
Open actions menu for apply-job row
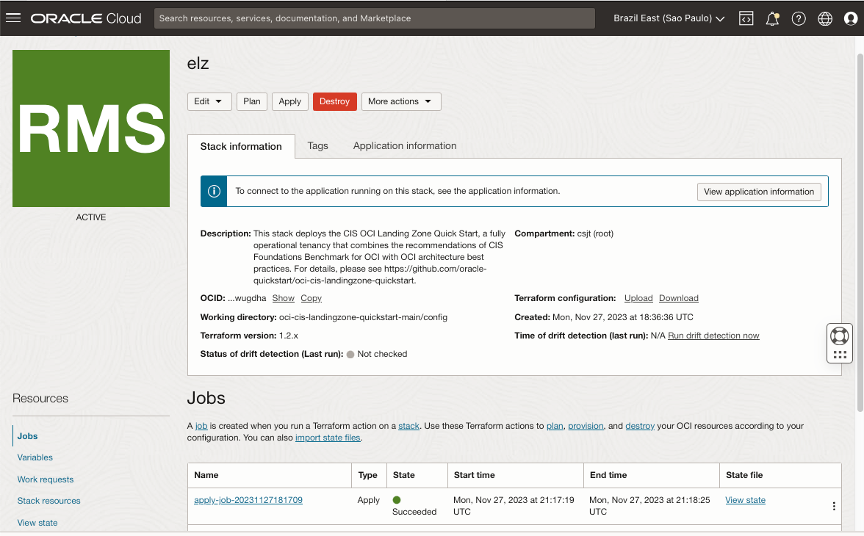(x=834, y=506)
